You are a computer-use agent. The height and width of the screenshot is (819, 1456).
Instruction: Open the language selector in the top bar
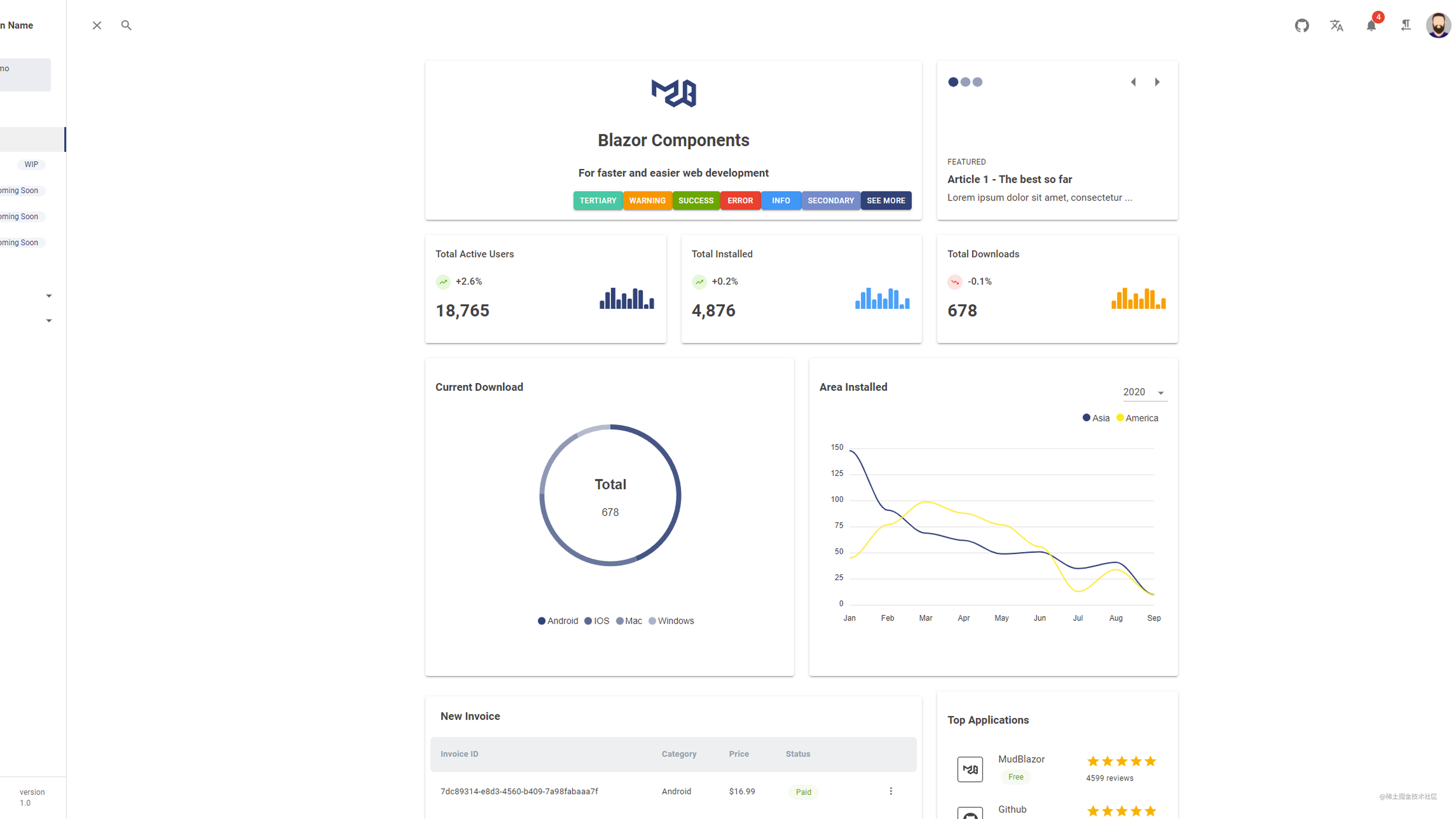point(1336,25)
